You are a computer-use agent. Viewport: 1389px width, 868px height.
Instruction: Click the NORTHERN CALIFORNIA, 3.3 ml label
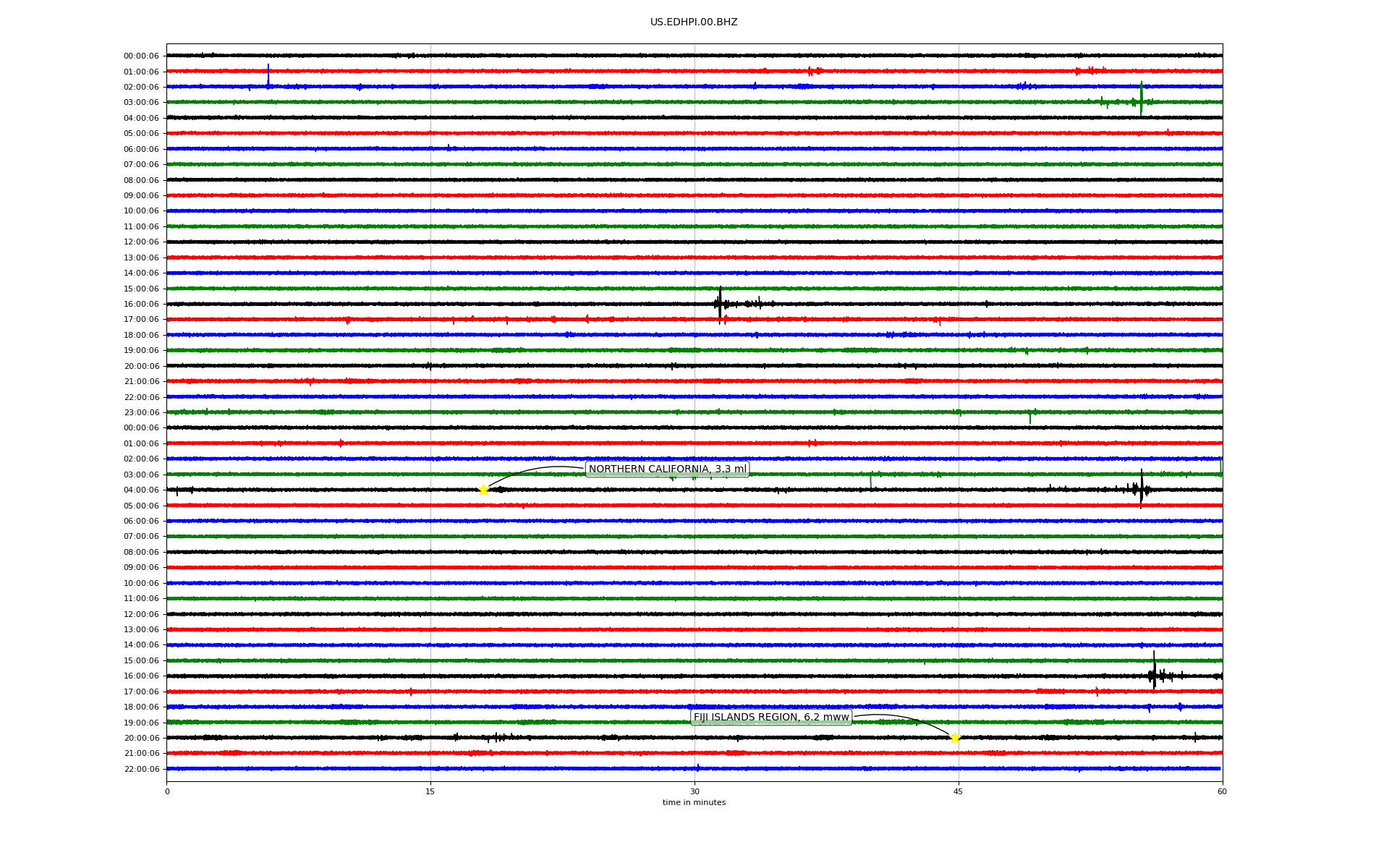click(x=667, y=469)
